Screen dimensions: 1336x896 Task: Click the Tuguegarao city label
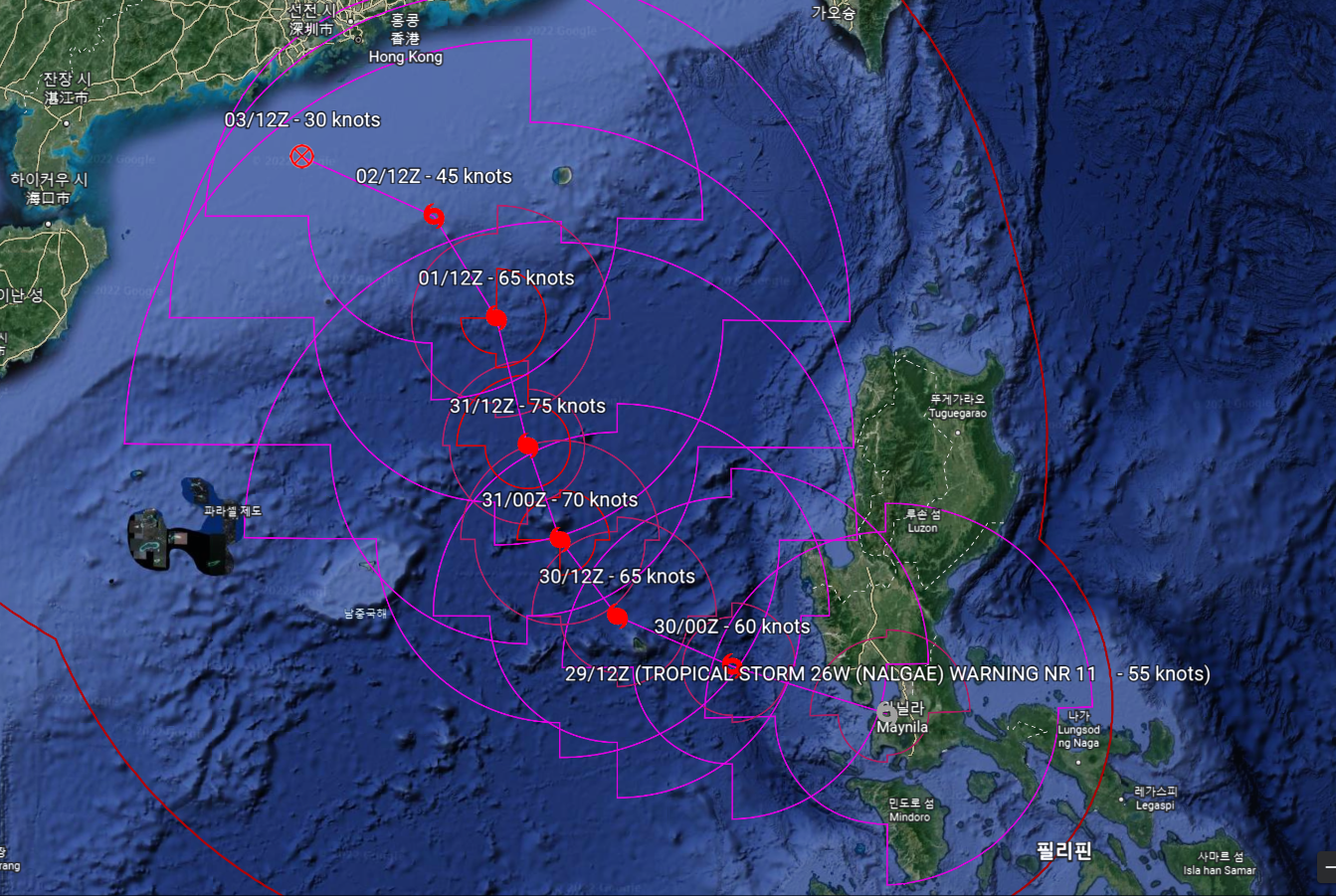pyautogui.click(x=957, y=413)
